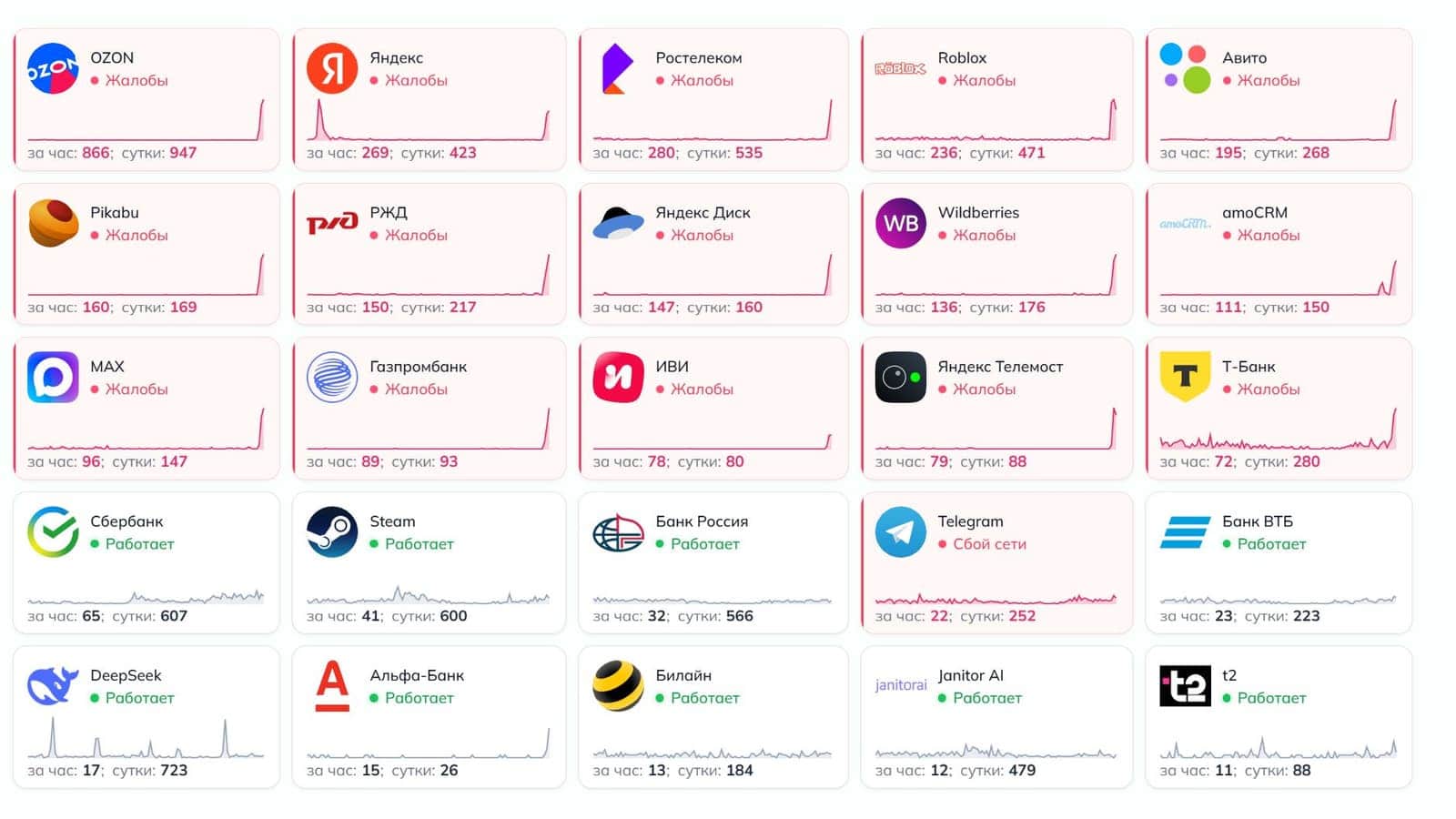Open the Steam logo icon
1456x819 pixels.
(x=332, y=531)
